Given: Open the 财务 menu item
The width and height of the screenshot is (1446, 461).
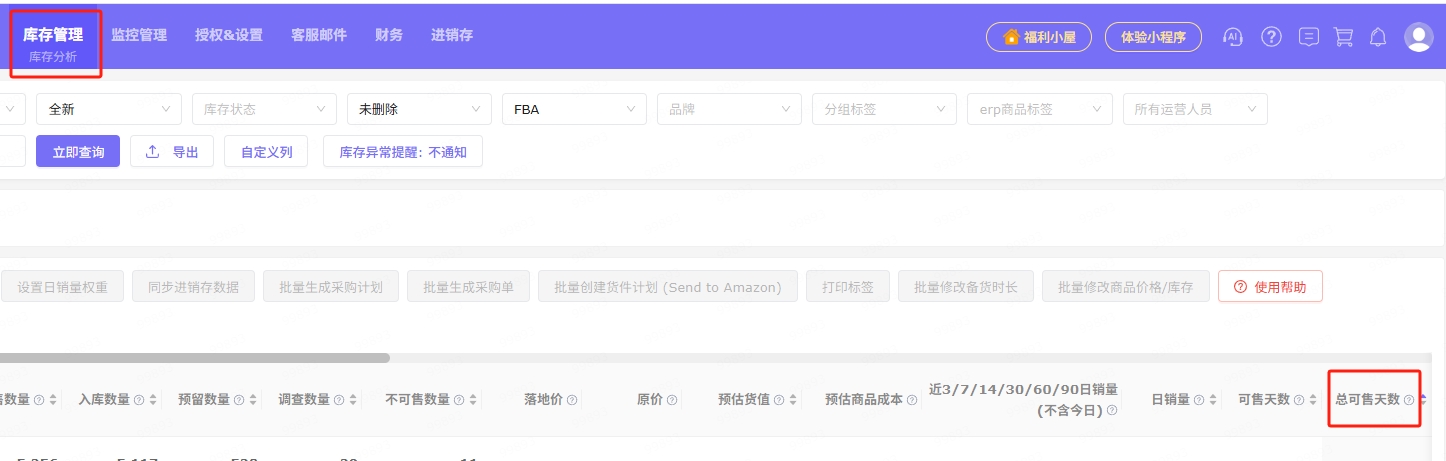Looking at the screenshot, I should 389,35.
